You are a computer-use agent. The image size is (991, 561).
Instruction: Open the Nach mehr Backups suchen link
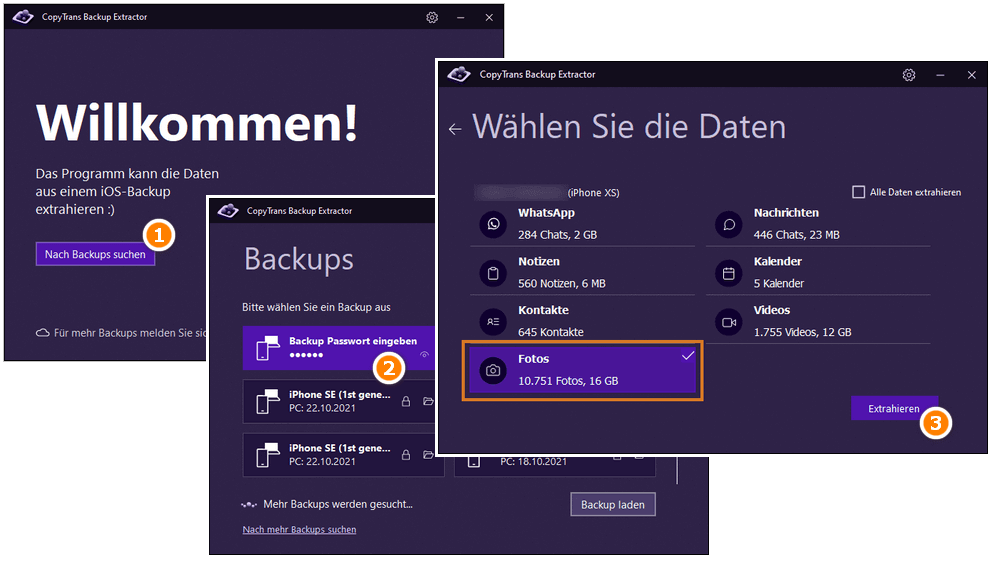point(299,529)
